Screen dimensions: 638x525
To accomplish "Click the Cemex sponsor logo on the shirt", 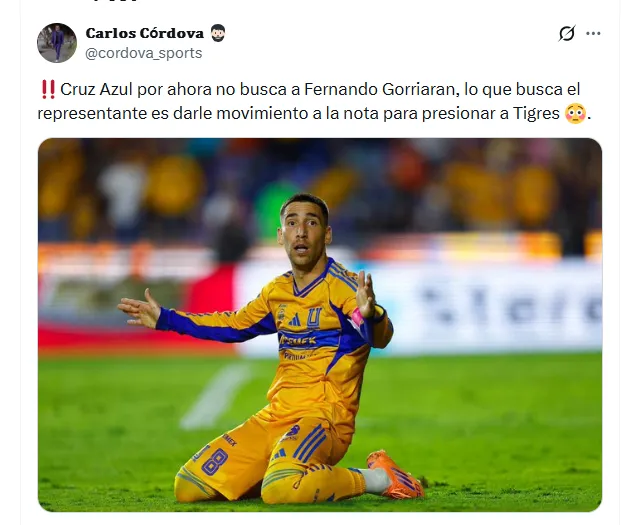I will point(298,340).
